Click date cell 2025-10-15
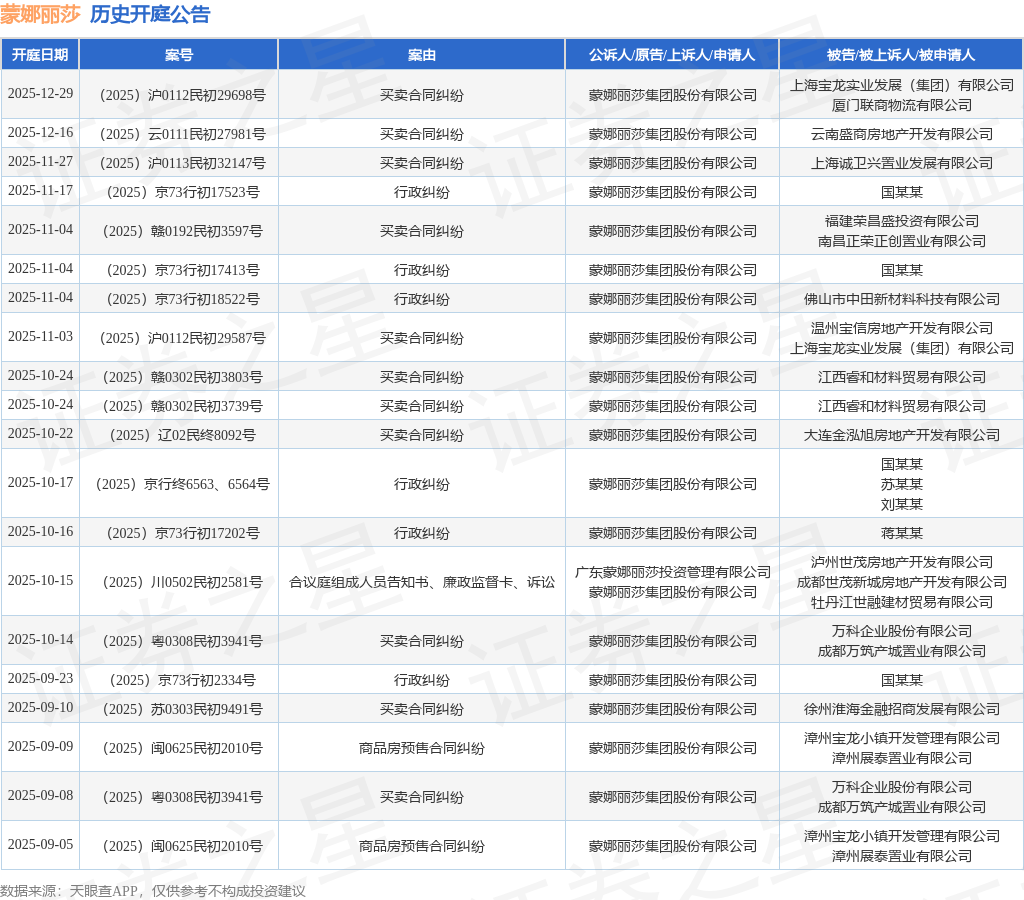1024x900 pixels. [40, 581]
